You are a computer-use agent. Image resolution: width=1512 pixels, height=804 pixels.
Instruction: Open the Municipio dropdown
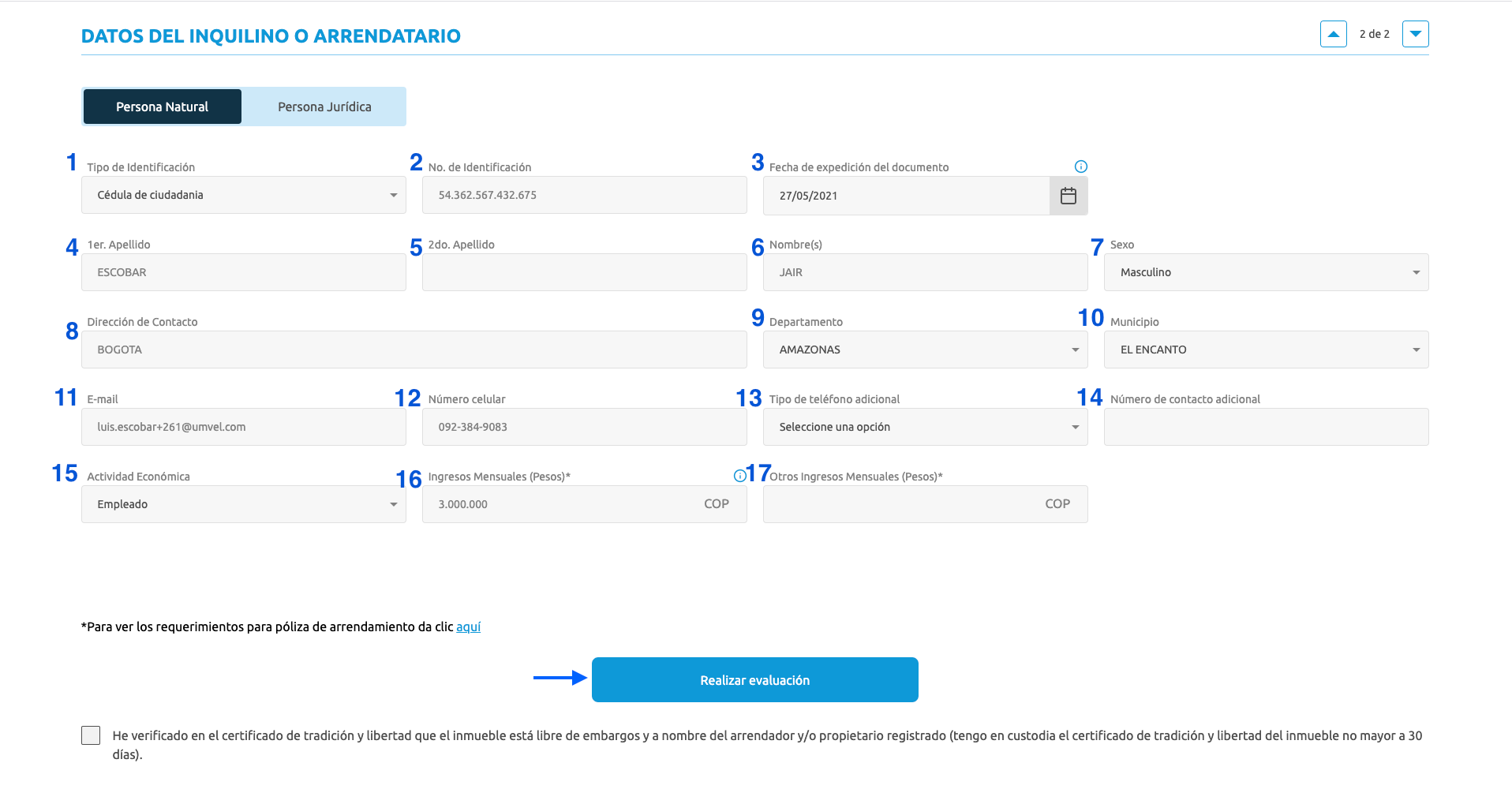[1267, 350]
